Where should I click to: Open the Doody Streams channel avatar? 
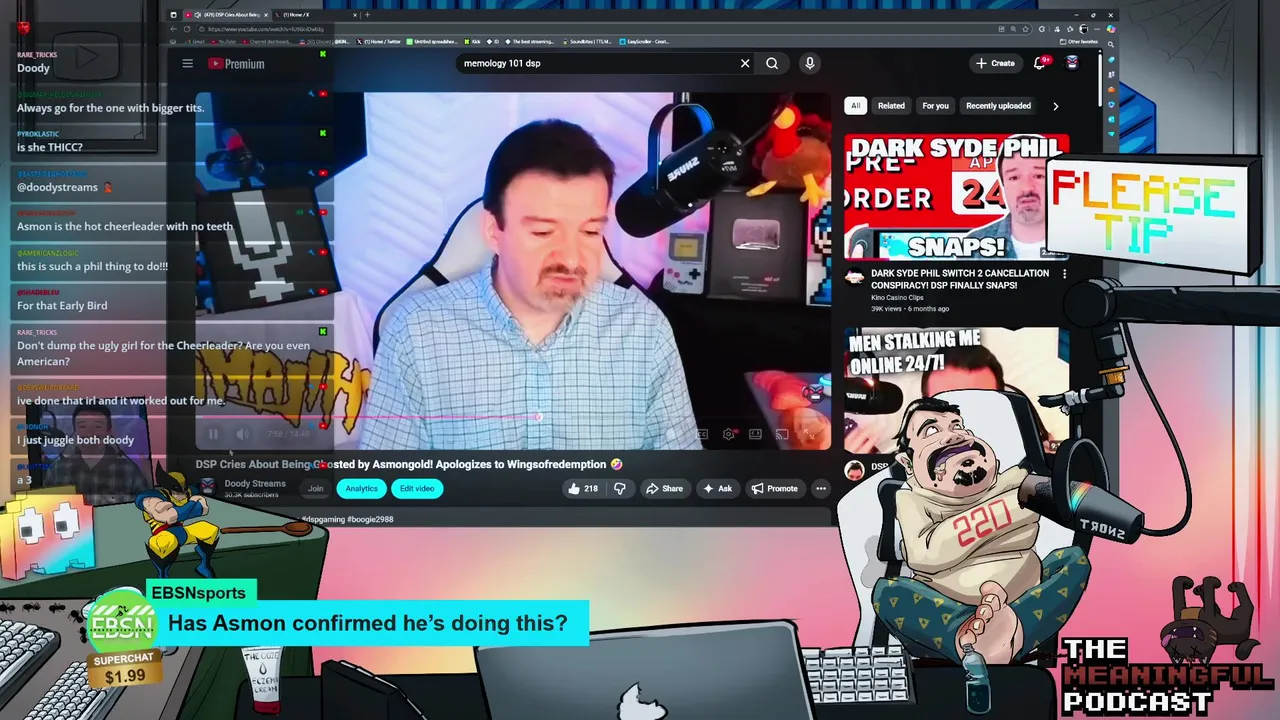[x=207, y=487]
